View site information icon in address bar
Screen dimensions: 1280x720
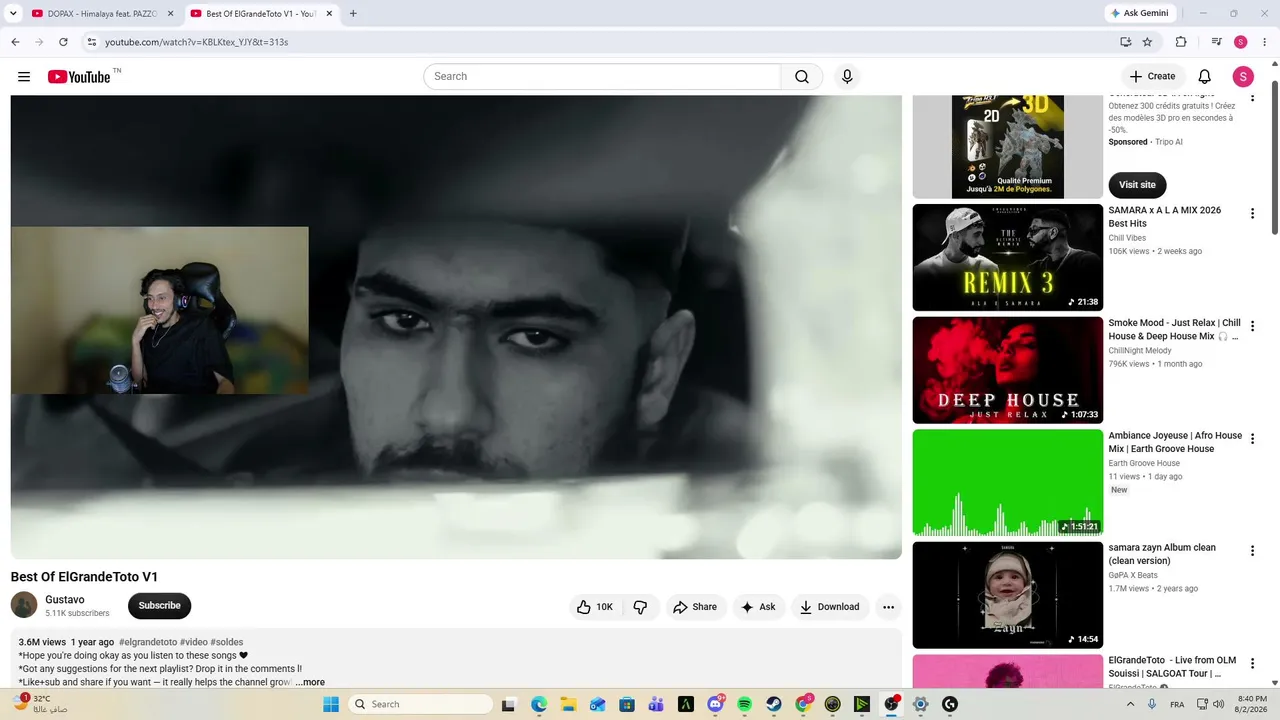pyautogui.click(x=91, y=42)
